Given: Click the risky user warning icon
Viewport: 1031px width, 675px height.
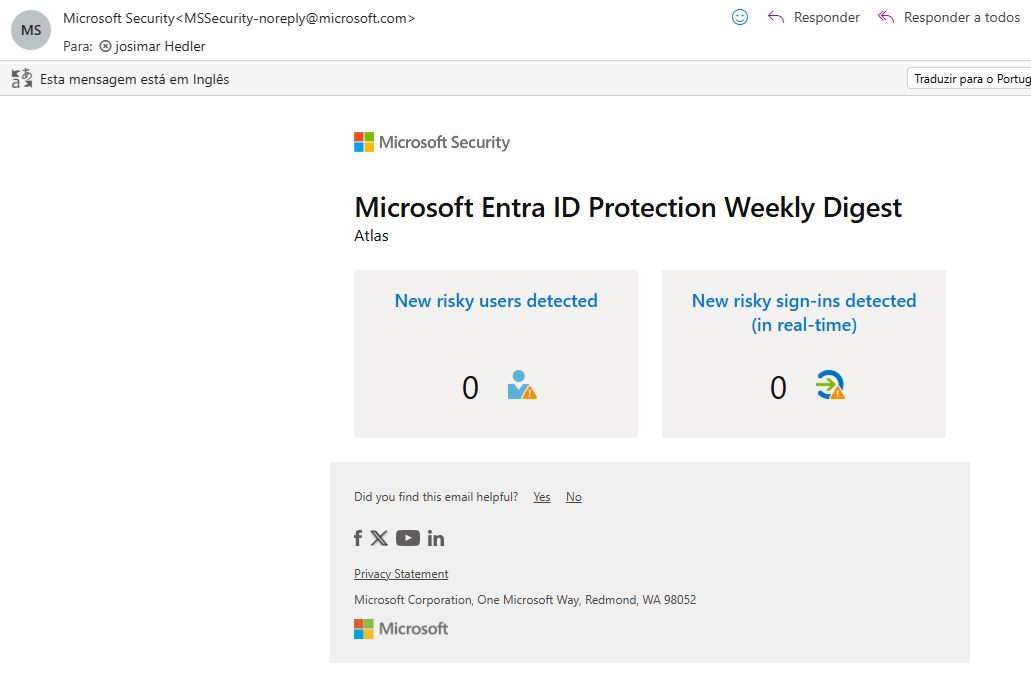Looking at the screenshot, I should [x=522, y=384].
